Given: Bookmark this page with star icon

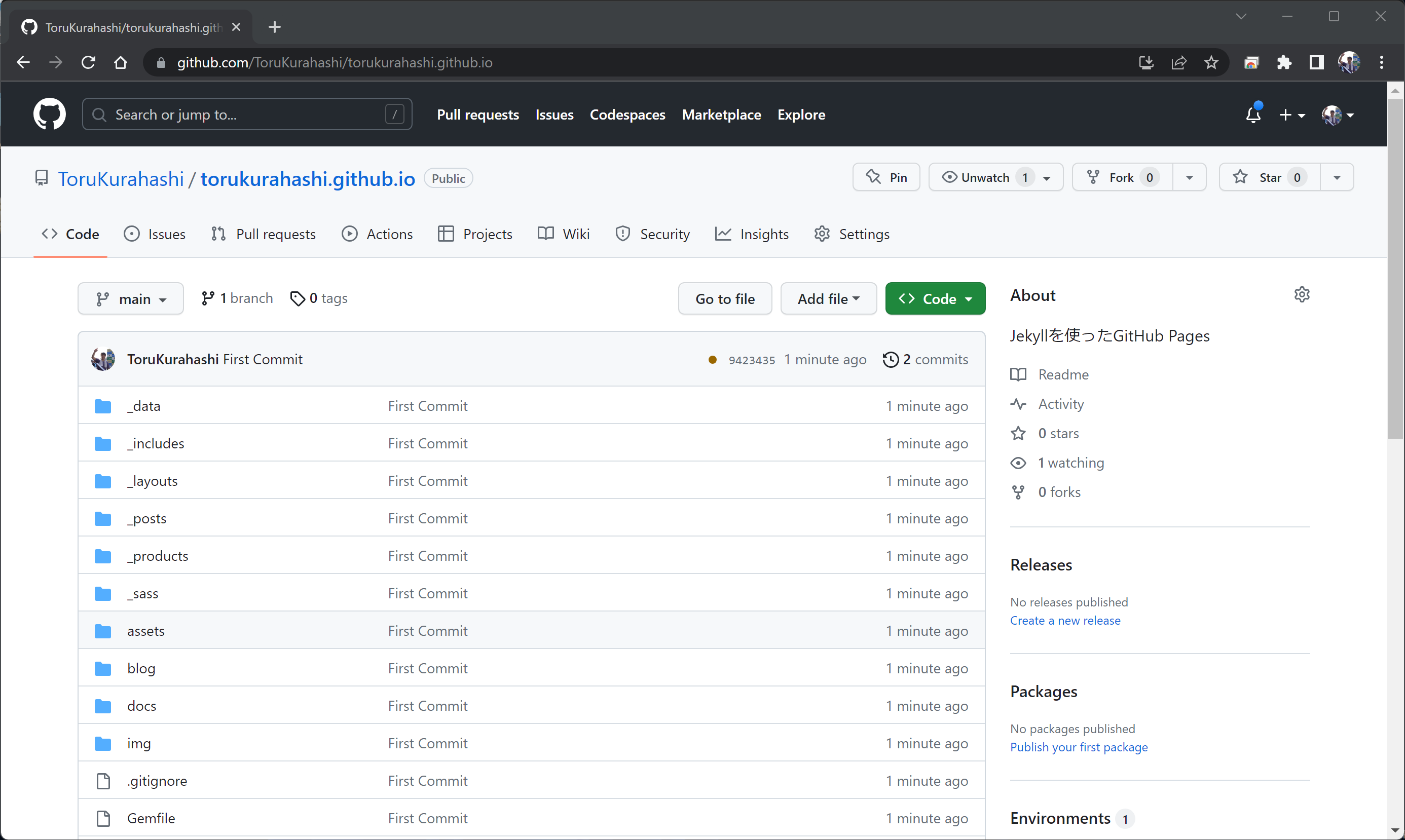Looking at the screenshot, I should 1211,62.
